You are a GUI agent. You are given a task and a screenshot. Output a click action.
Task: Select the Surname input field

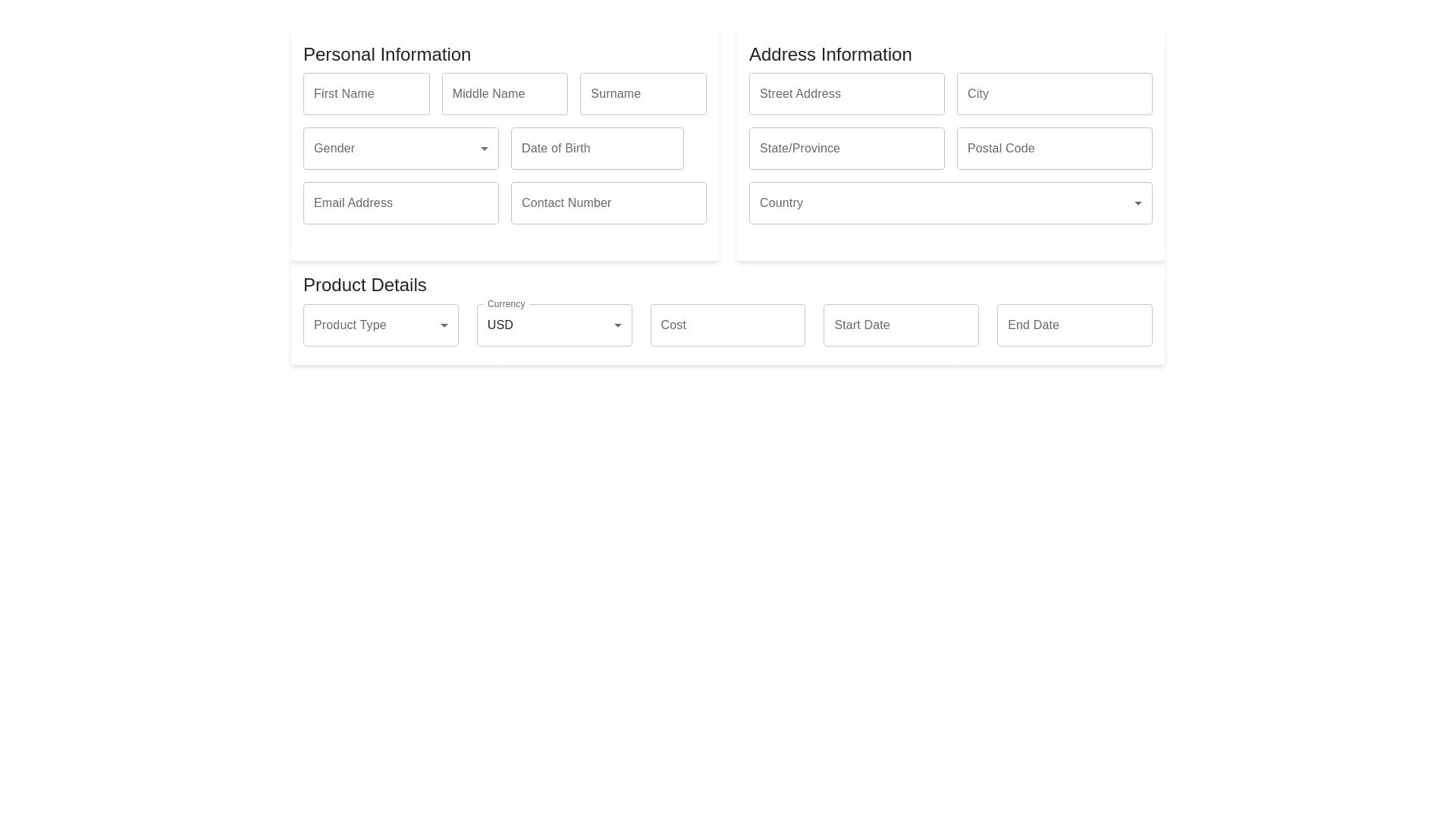[643, 94]
